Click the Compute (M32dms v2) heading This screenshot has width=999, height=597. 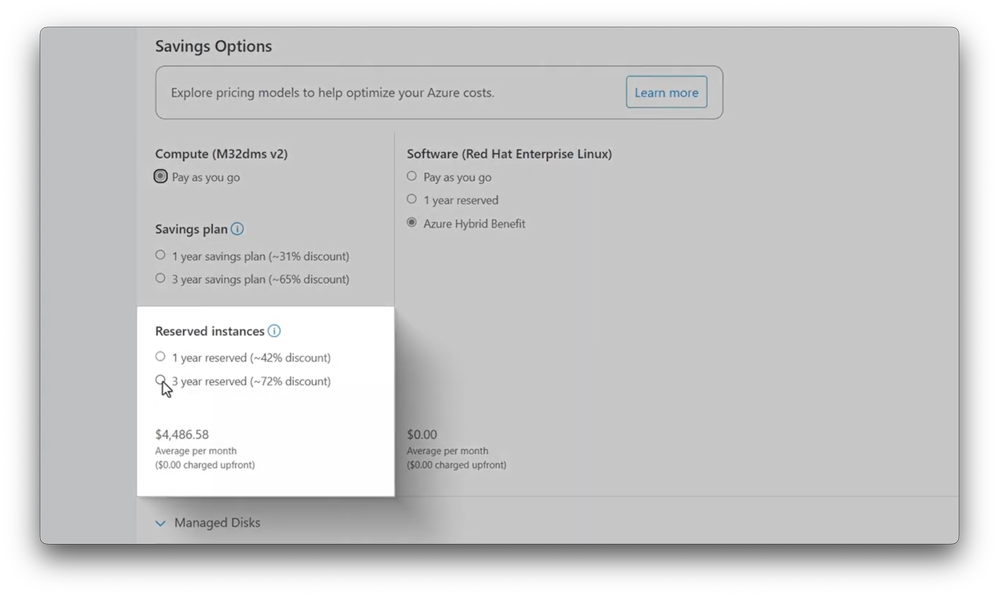pyautogui.click(x=221, y=154)
